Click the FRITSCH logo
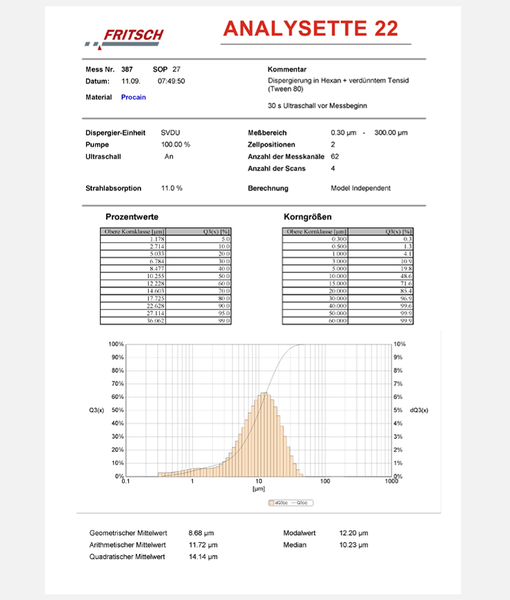This screenshot has width=510, height=600. pos(124,39)
